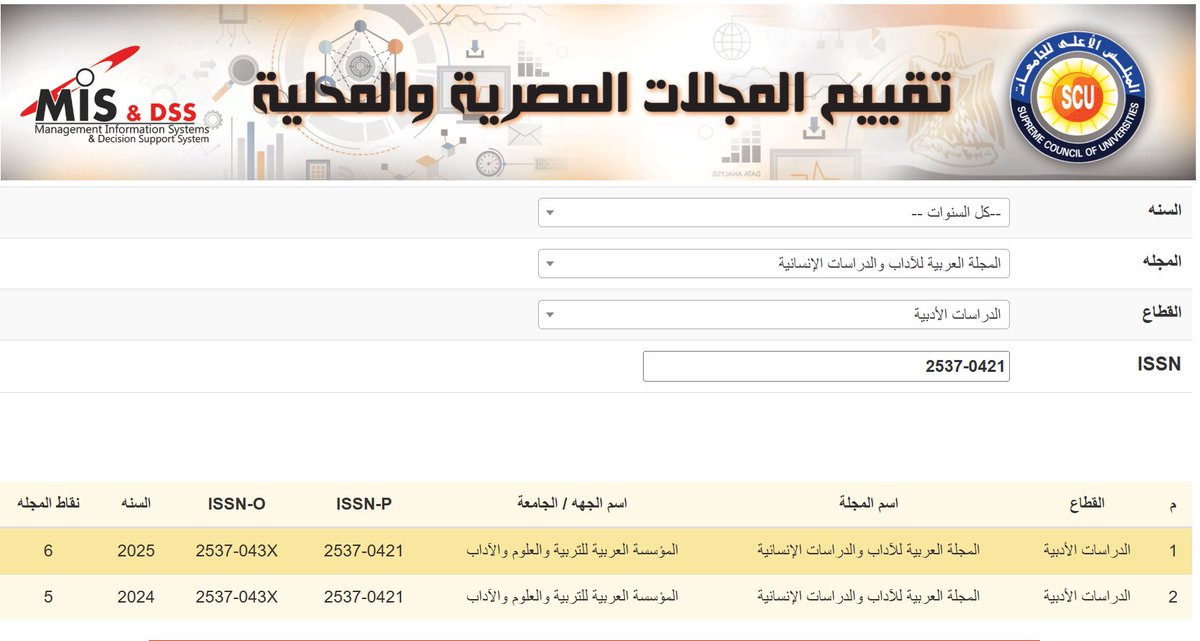The image size is (1200, 641).
Task: Click the 2025 year cell
Action: tap(136, 551)
